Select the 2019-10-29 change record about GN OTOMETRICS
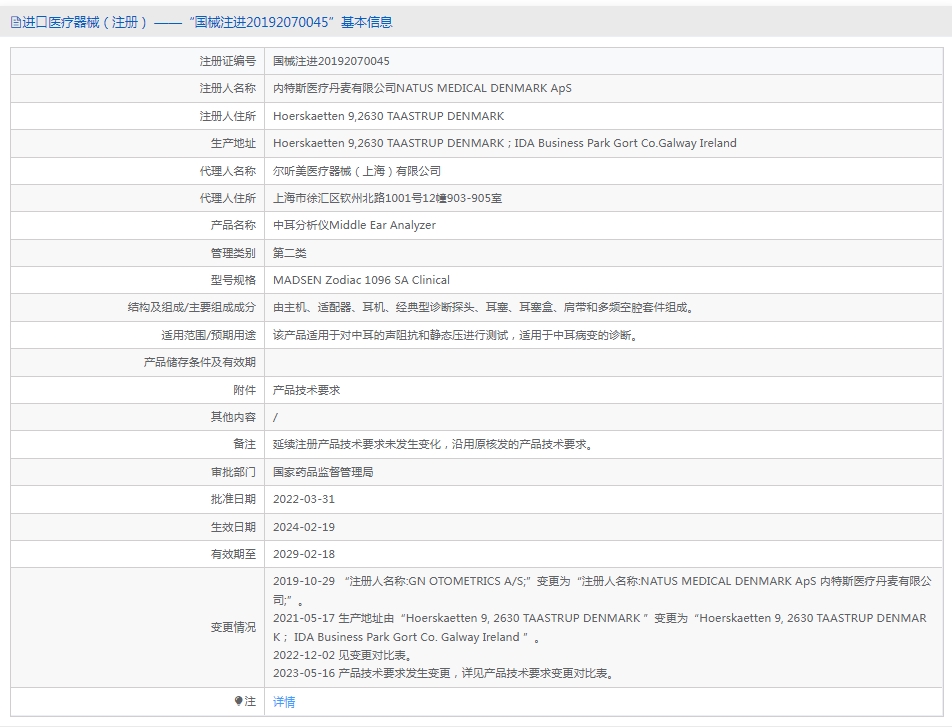Image resolution: width=952 pixels, height=727 pixels. (602, 590)
